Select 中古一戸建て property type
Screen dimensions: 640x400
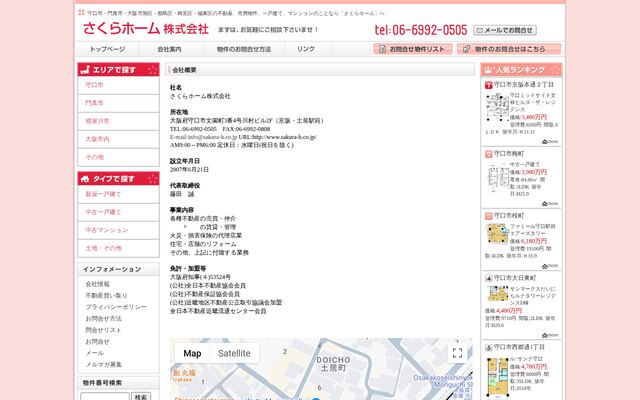click(118, 212)
